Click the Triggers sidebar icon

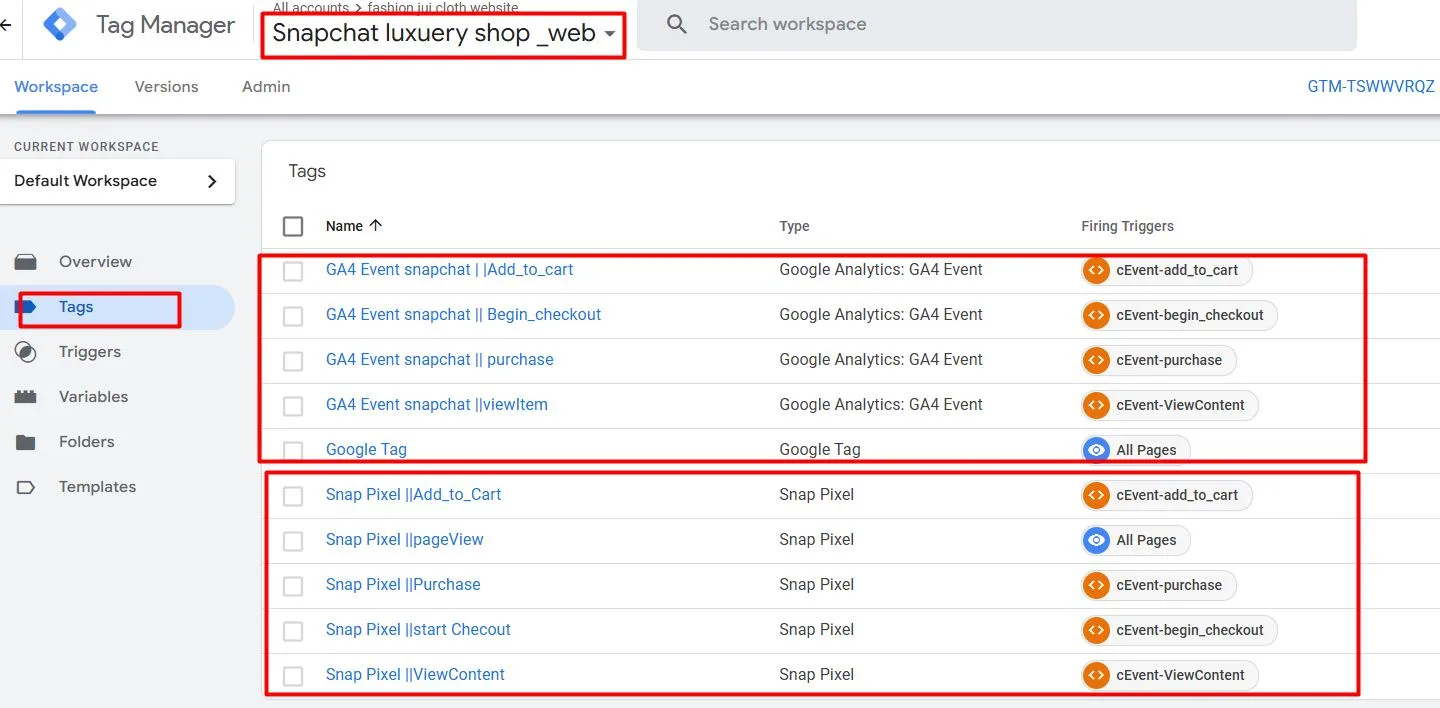point(26,352)
